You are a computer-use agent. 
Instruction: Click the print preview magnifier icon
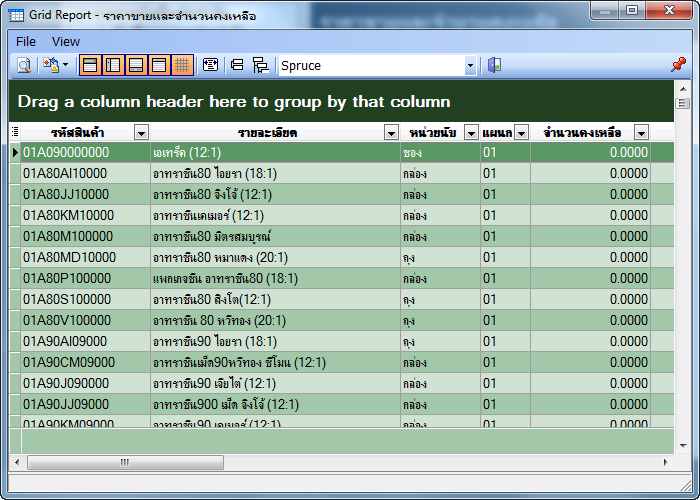23,65
